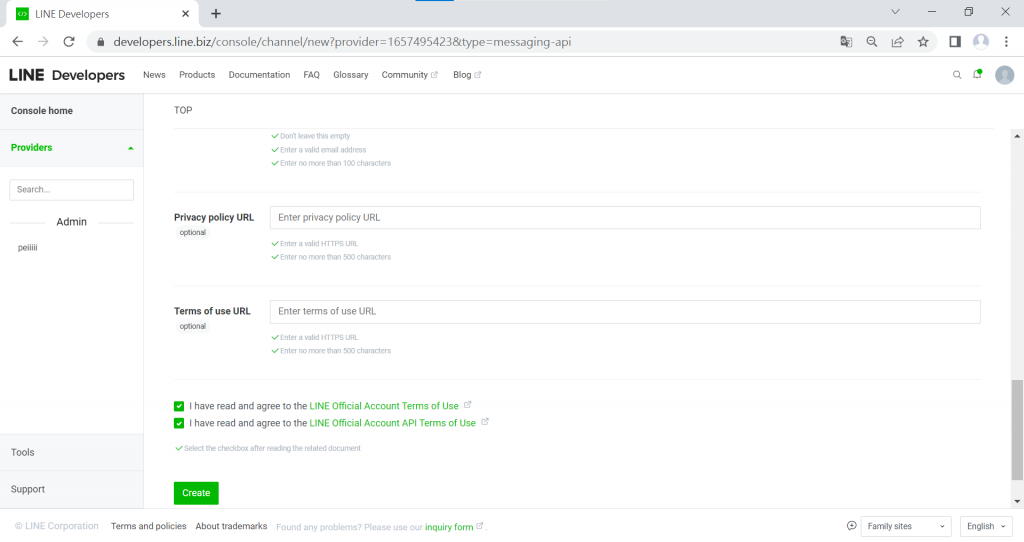Open Support in the sidebar

(x=28, y=489)
